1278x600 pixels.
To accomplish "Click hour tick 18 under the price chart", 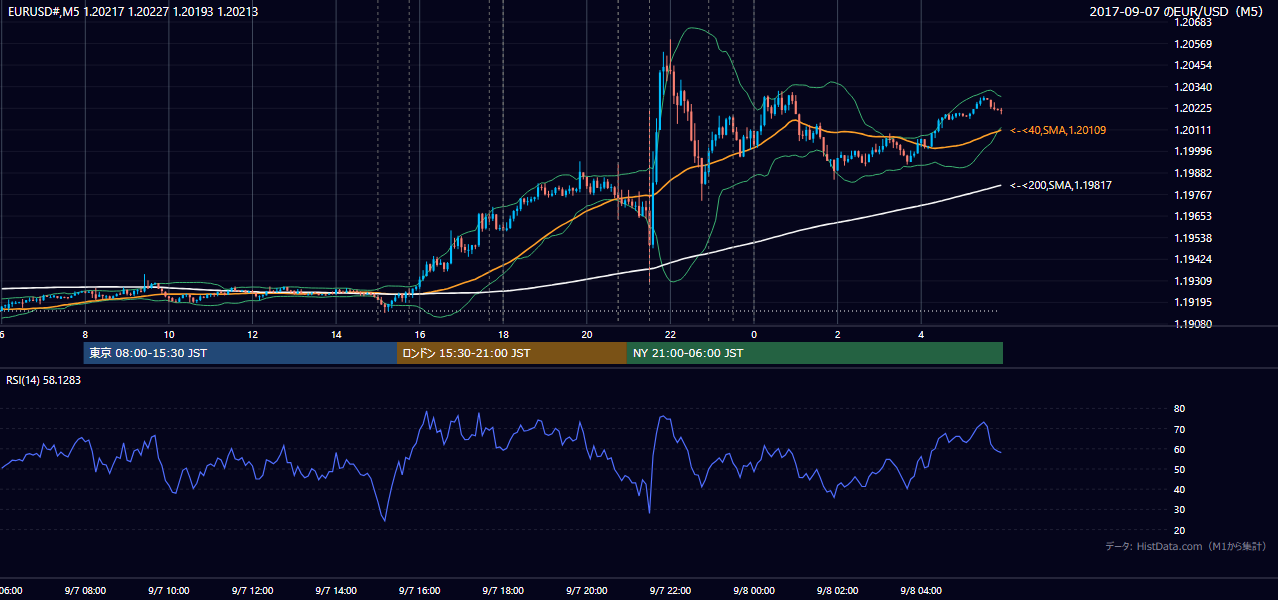I will point(503,334).
